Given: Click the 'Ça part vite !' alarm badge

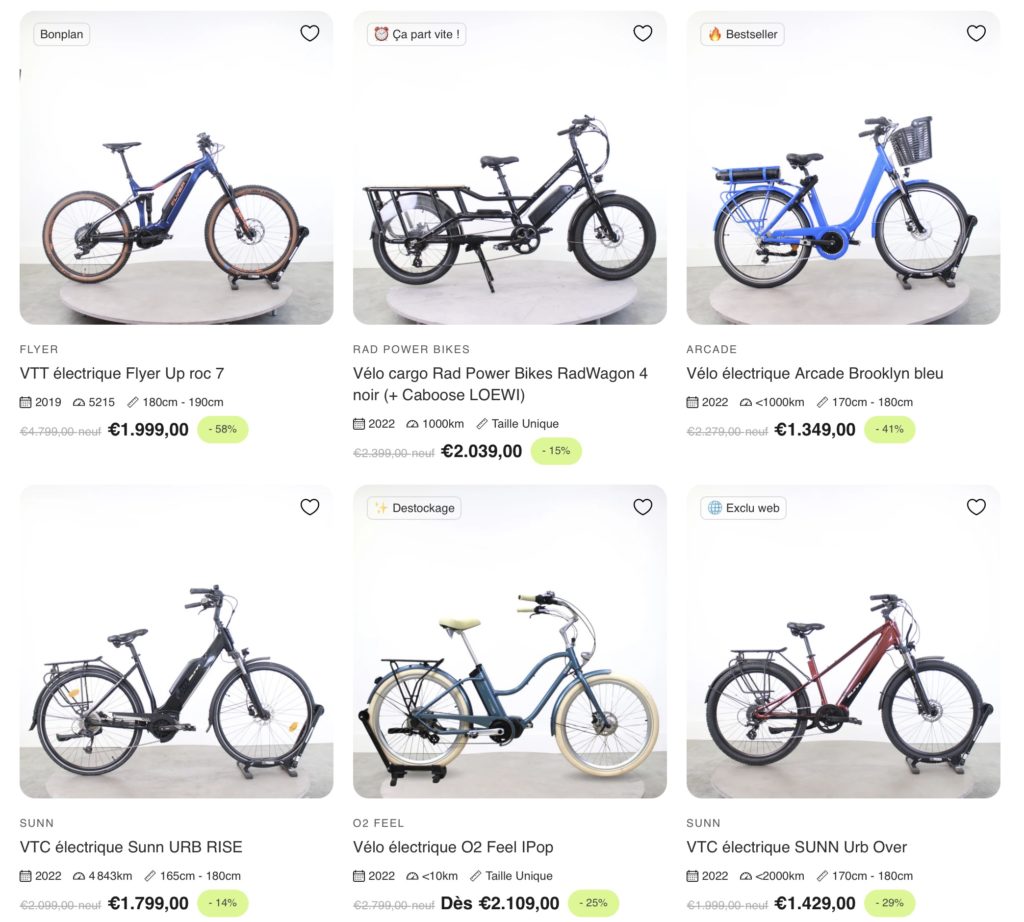Looking at the screenshot, I should (417, 34).
